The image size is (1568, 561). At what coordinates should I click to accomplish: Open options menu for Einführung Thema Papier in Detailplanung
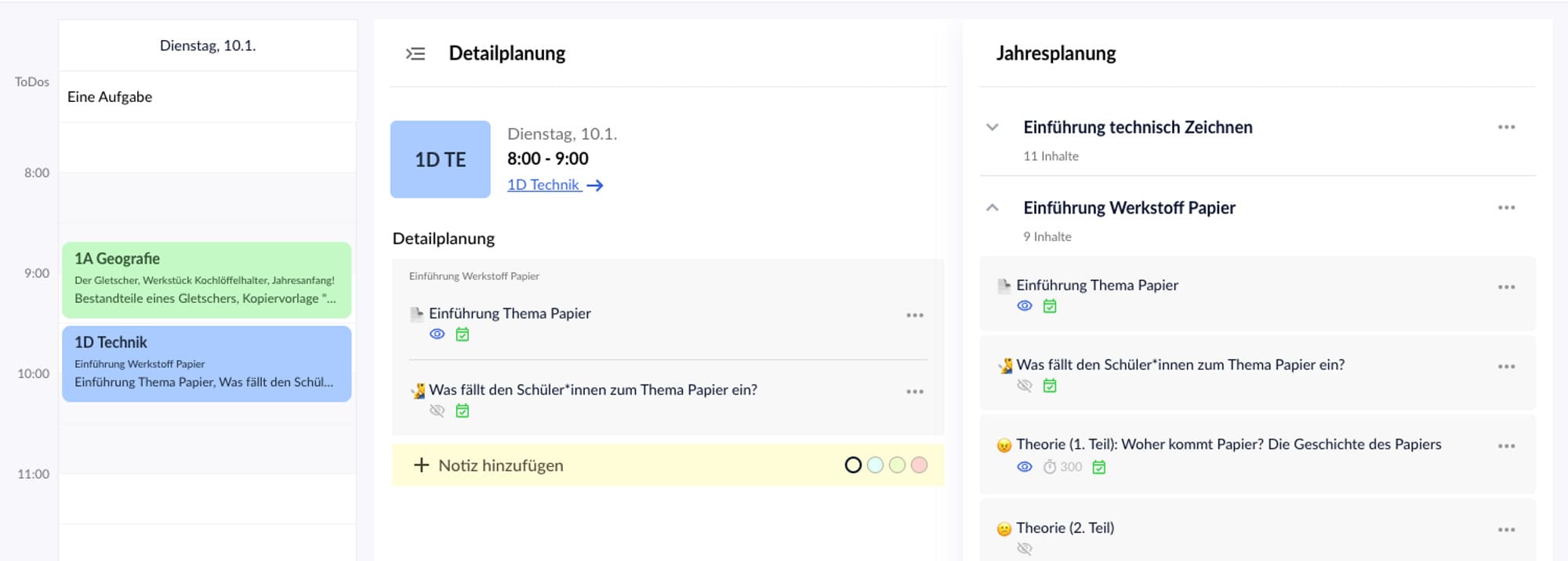pos(914,315)
